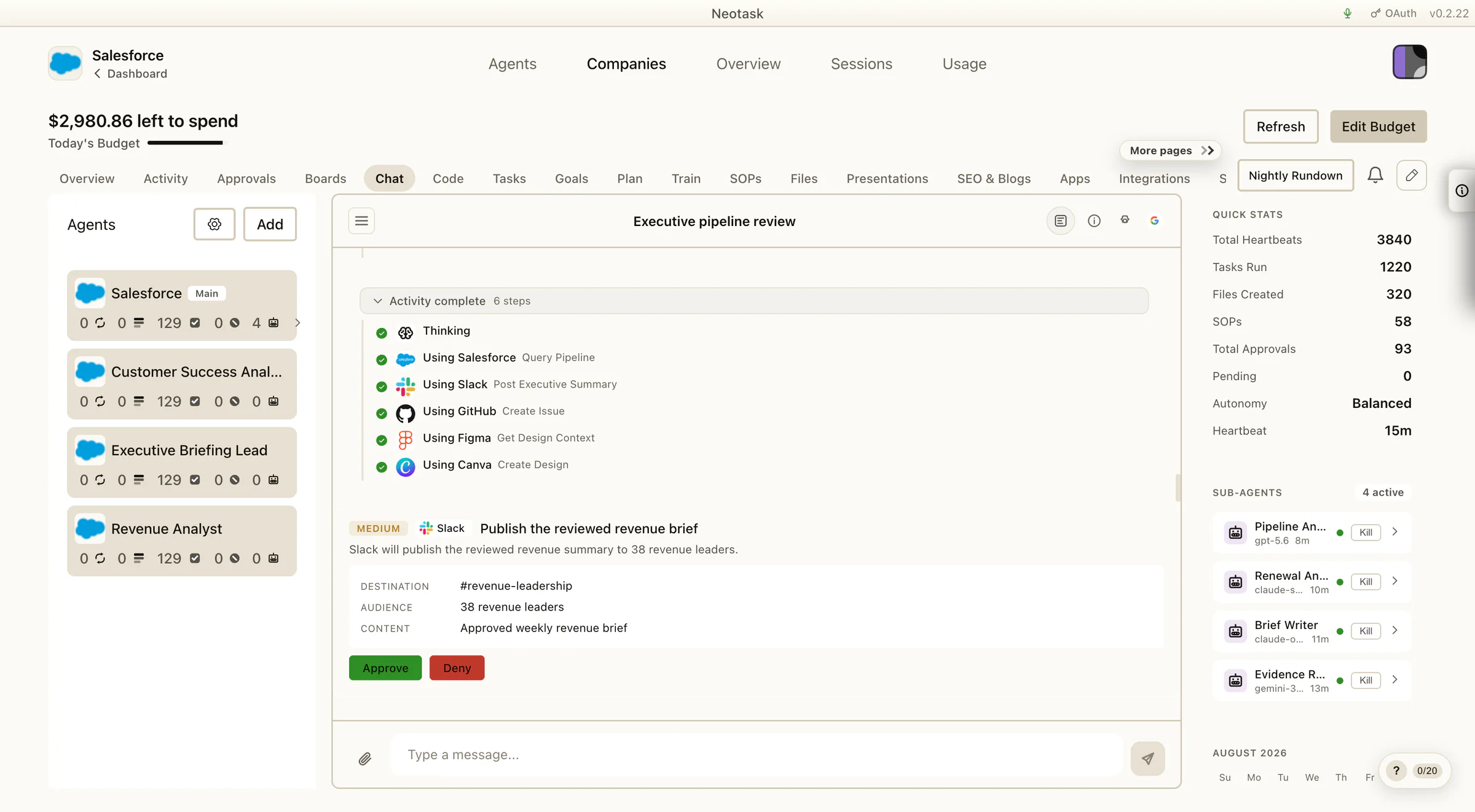Image resolution: width=1475 pixels, height=812 pixels.
Task: Click the side info panel handle icon
Action: (1462, 190)
